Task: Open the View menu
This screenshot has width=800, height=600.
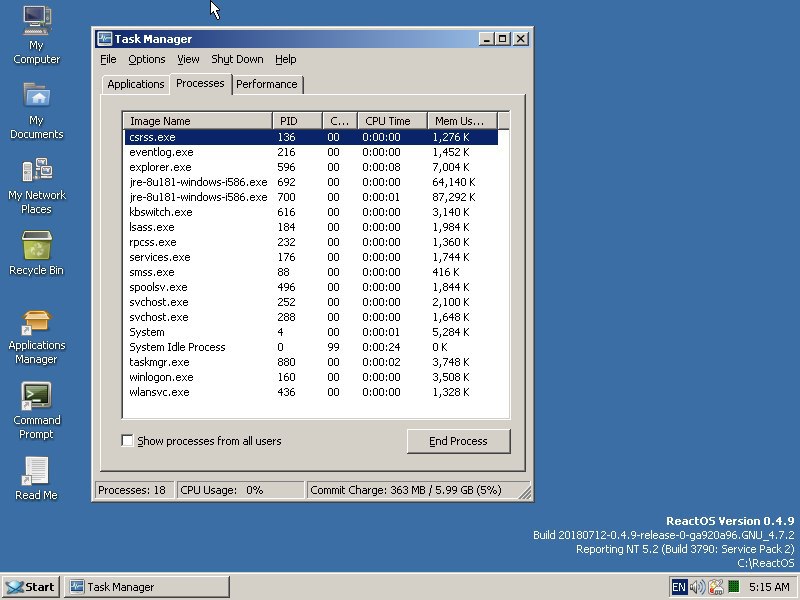Action: pos(188,60)
